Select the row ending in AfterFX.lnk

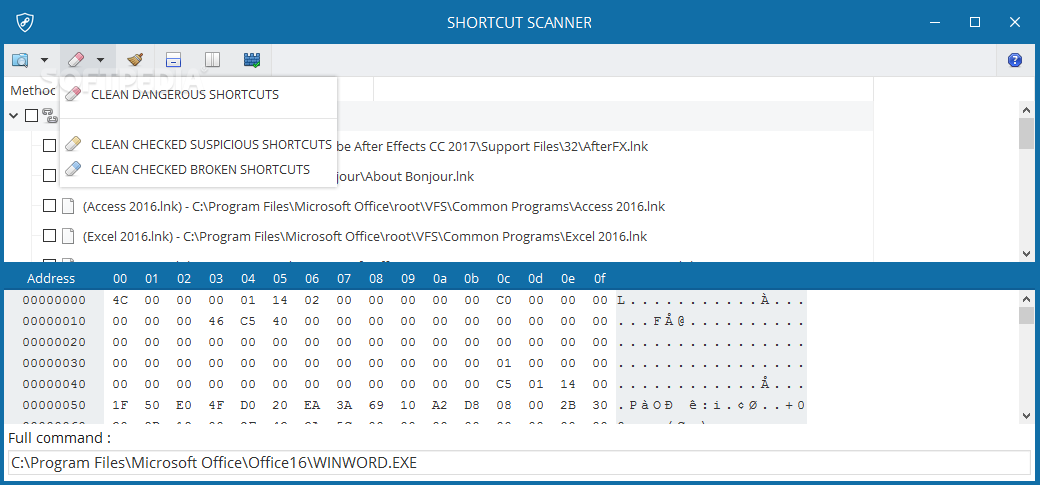492,146
